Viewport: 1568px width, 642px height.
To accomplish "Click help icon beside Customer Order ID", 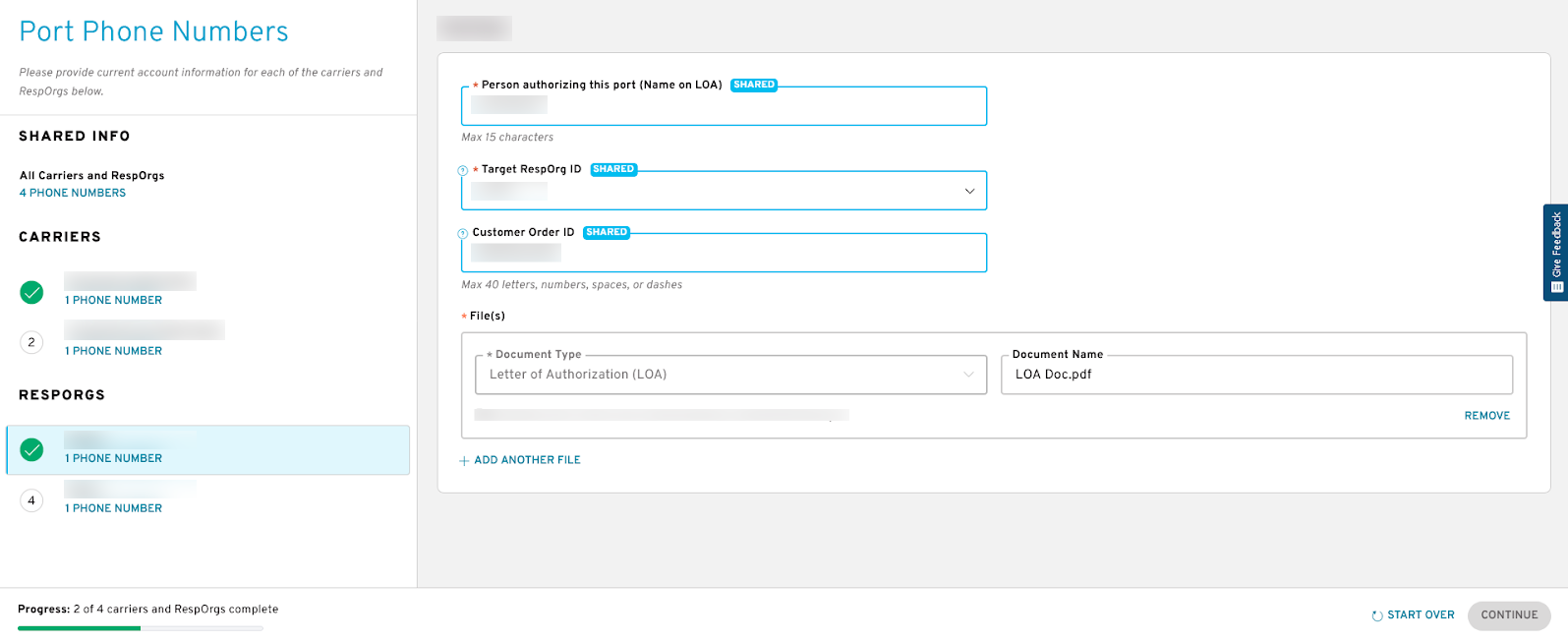I will [463, 233].
